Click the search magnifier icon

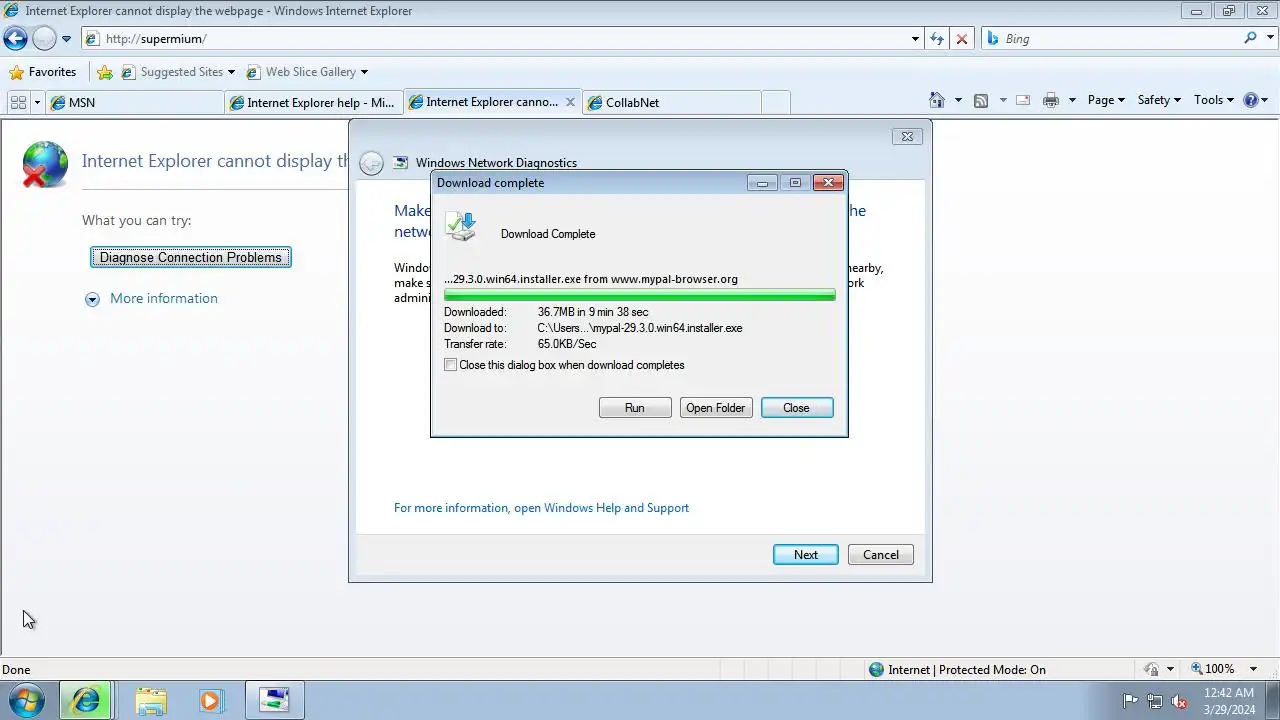coord(1251,38)
